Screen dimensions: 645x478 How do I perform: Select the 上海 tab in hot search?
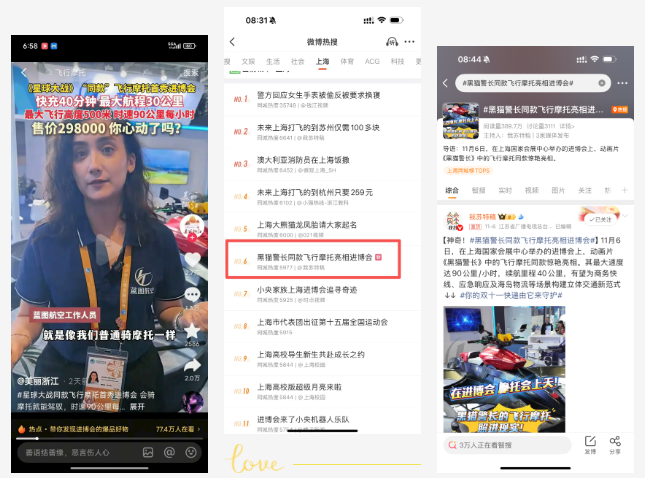pyautogui.click(x=322, y=61)
